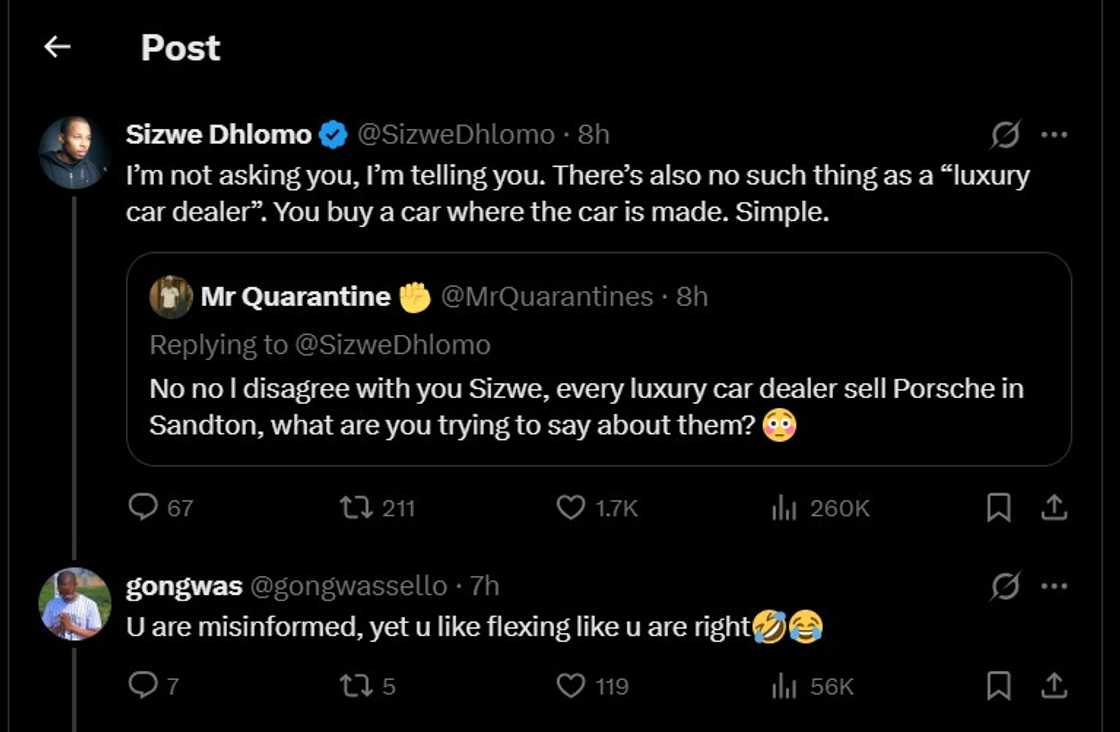Share gongwas's reply
The image size is (1120, 732).
tap(1053, 686)
